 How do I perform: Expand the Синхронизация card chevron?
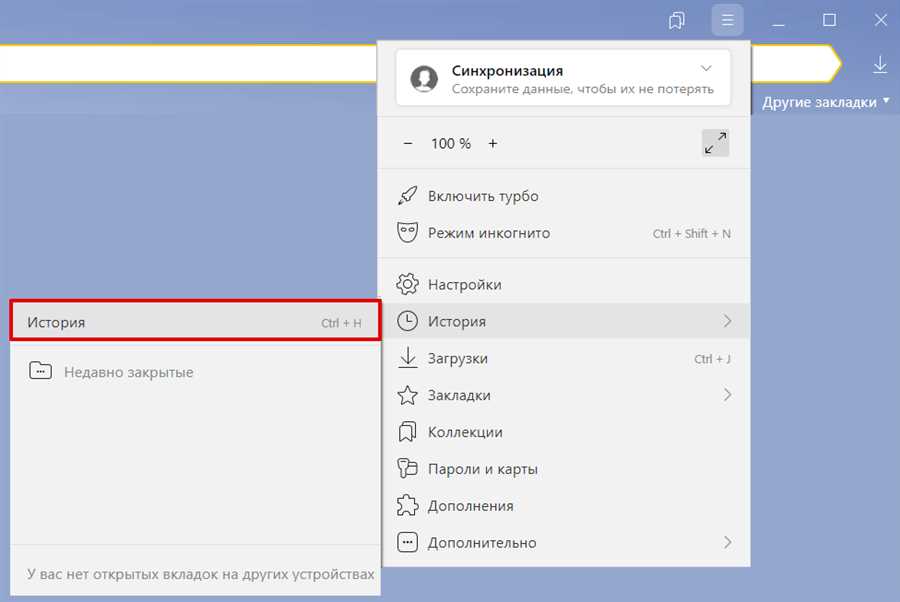(706, 69)
